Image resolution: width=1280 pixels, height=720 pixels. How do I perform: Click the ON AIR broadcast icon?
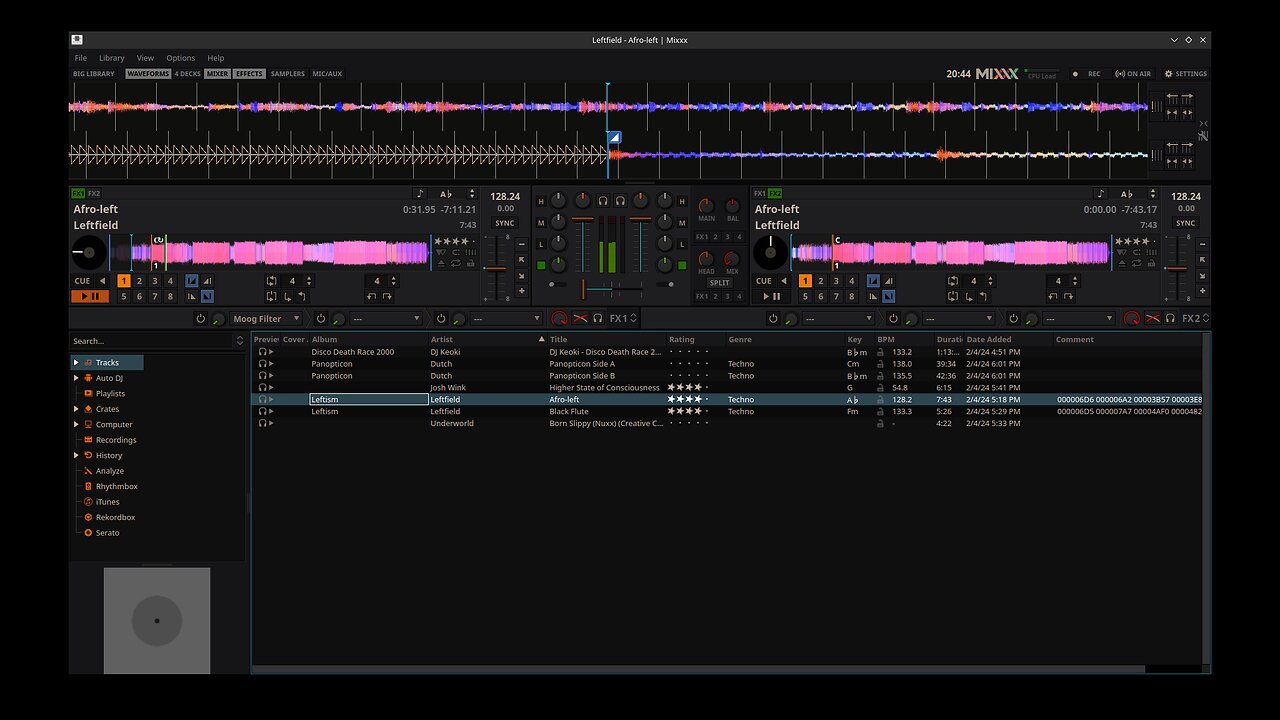coord(1133,74)
